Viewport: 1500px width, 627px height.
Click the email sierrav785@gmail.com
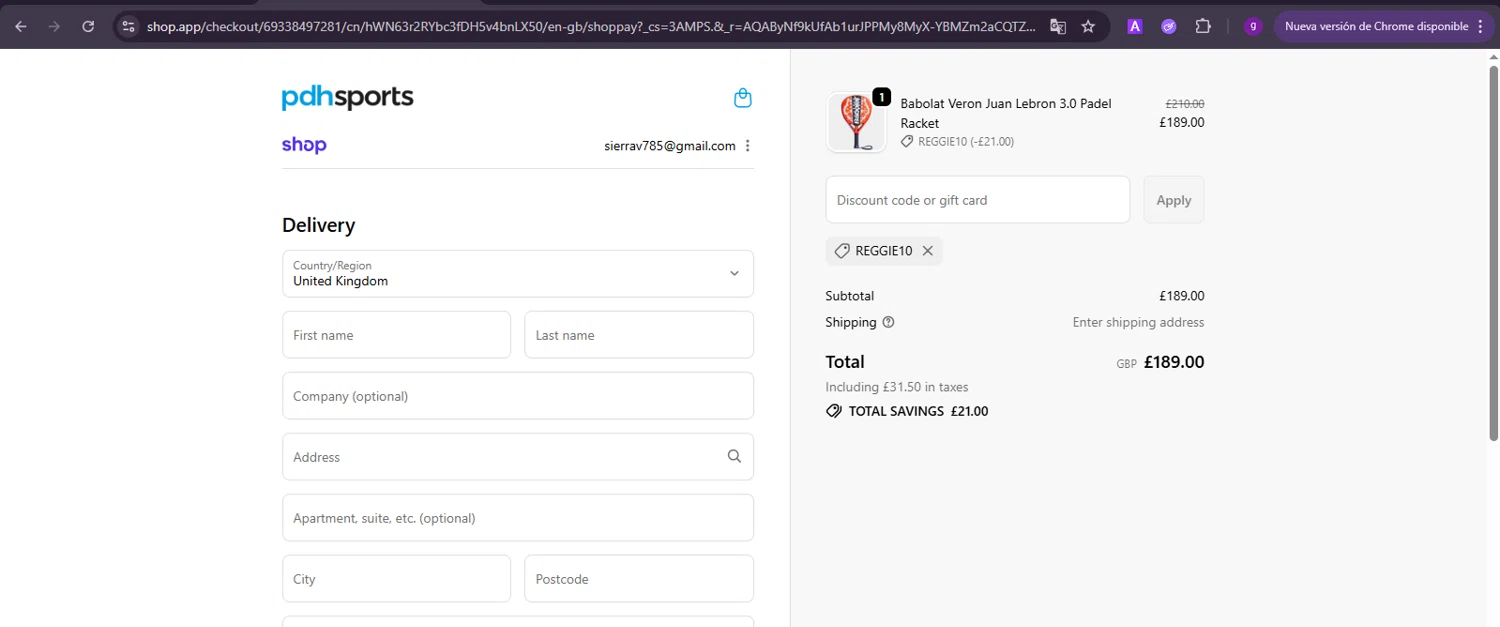[670, 146]
